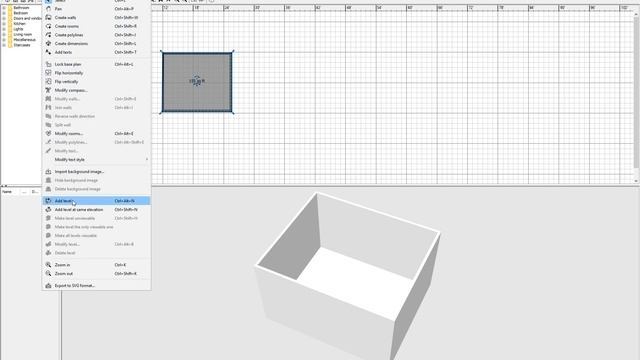
Task: Click the greyed Modify polylines icon
Action: point(48,142)
